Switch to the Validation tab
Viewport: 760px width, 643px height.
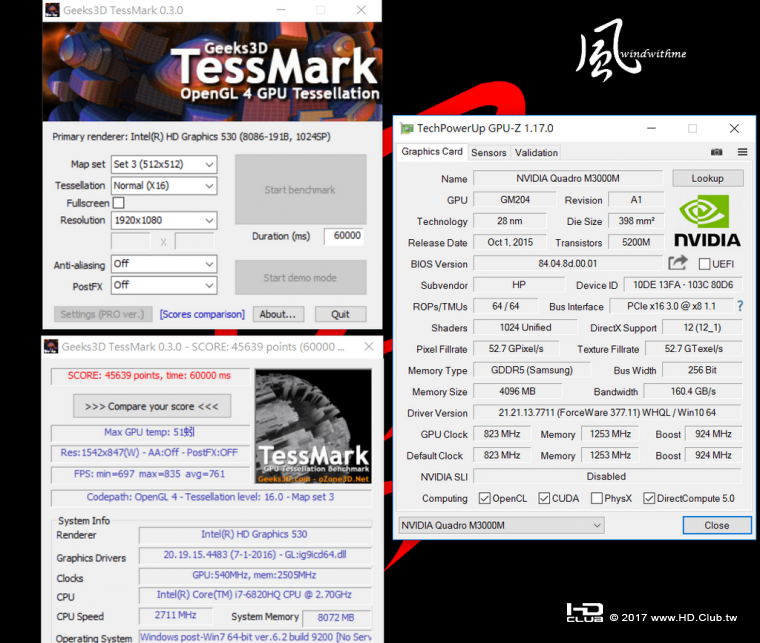click(536, 153)
